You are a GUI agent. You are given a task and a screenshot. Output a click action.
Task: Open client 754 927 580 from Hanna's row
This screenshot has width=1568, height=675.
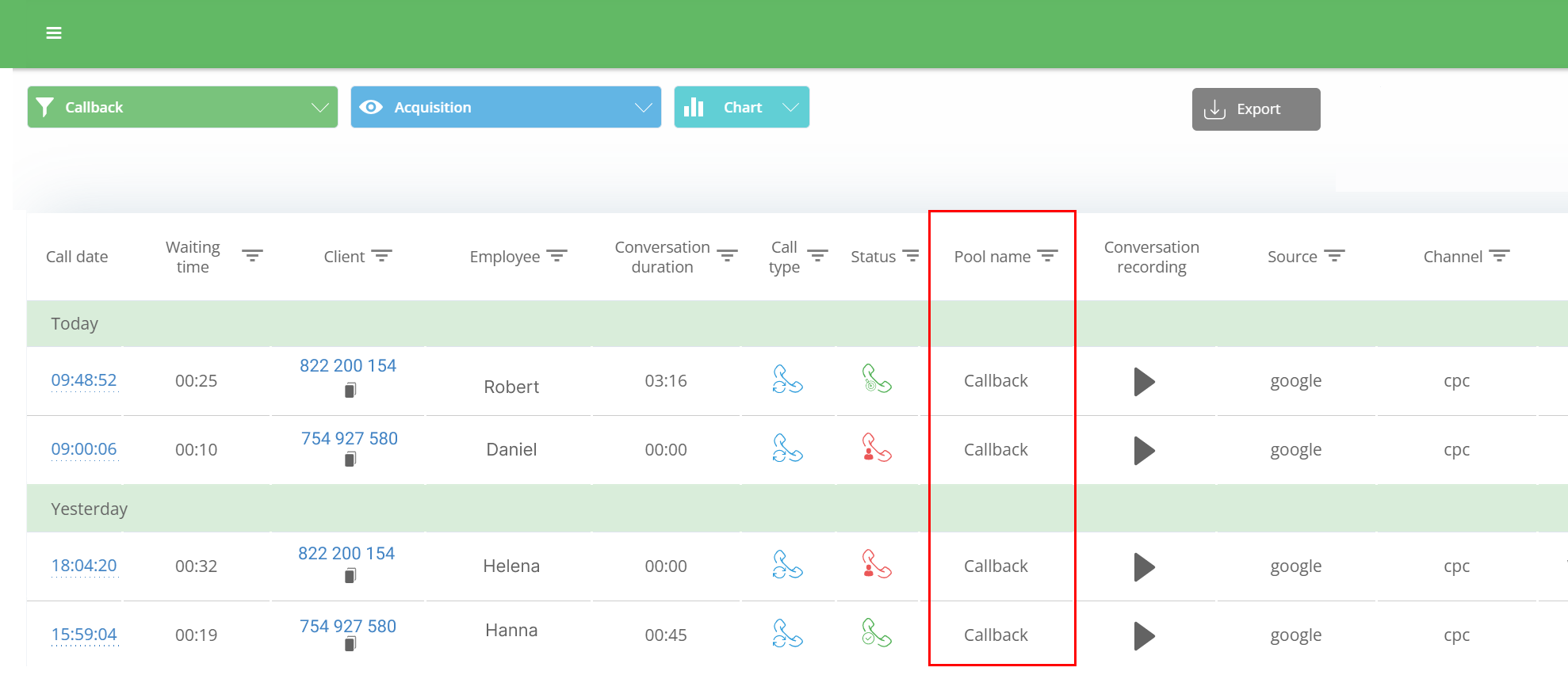coord(348,626)
